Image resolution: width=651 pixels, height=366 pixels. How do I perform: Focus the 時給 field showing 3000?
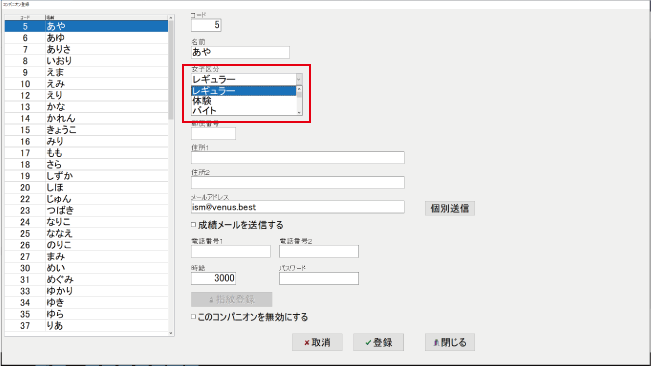(x=213, y=278)
